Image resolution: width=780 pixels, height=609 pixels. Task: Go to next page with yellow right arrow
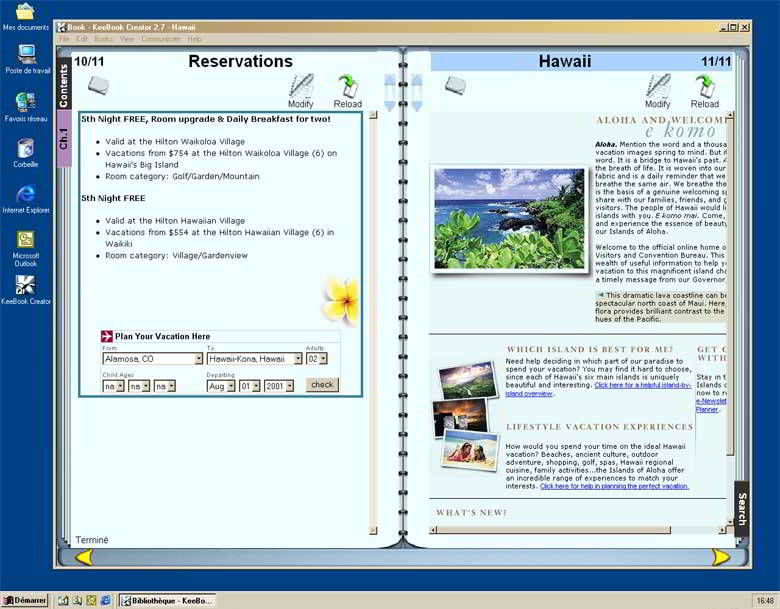720,557
